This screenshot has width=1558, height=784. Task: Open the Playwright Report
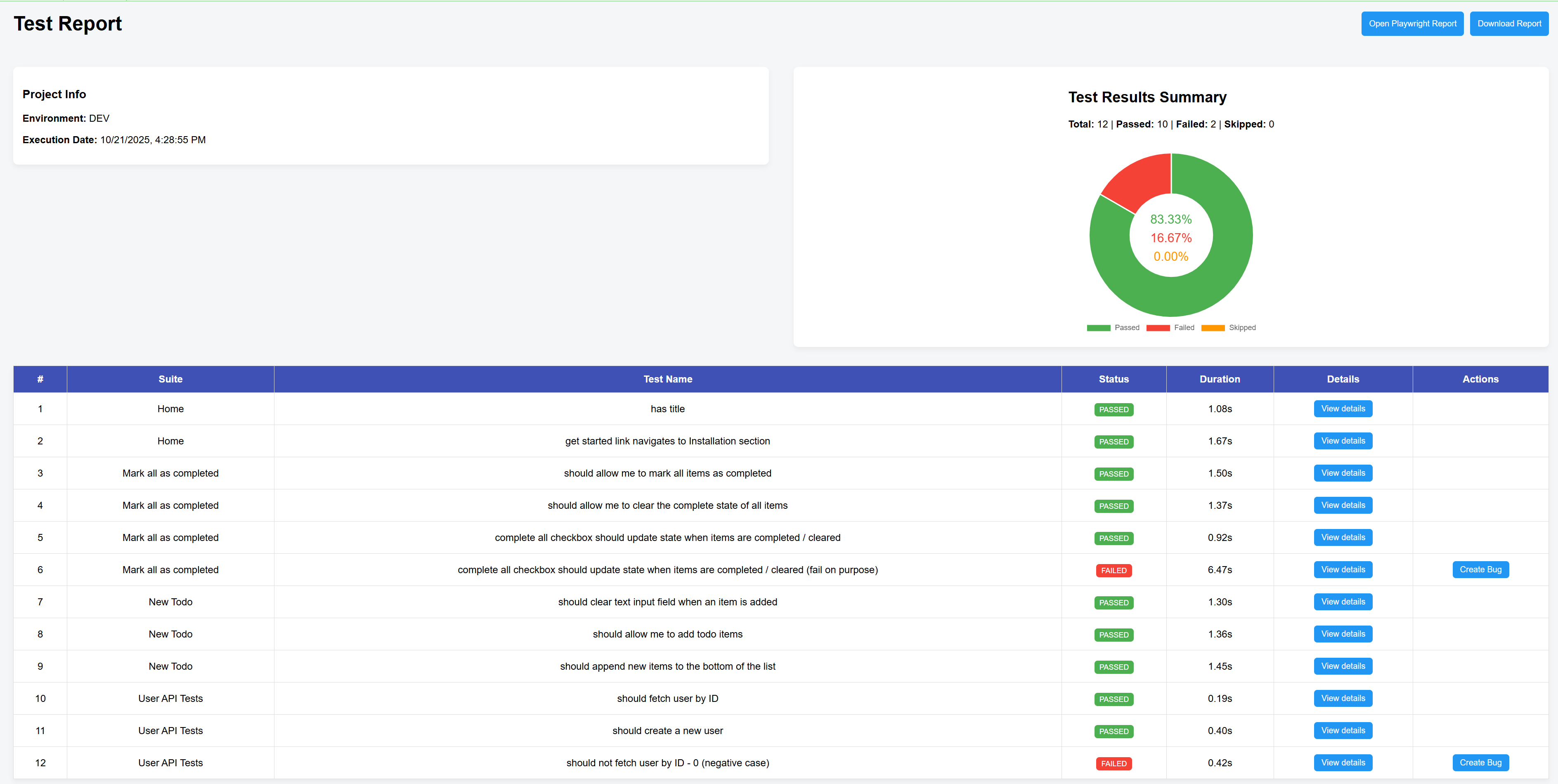point(1411,24)
